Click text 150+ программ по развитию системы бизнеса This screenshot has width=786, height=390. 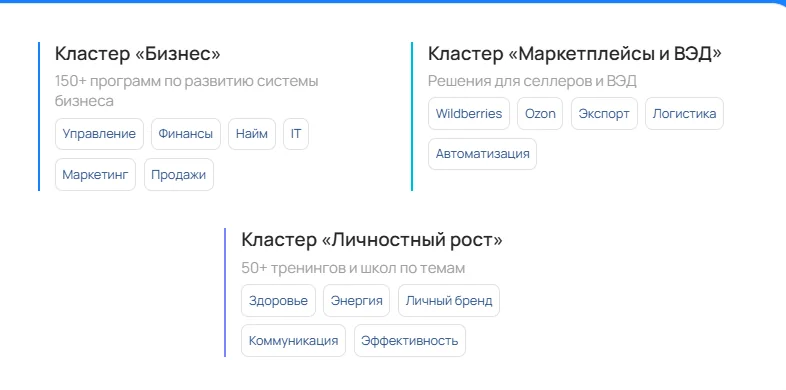186,91
